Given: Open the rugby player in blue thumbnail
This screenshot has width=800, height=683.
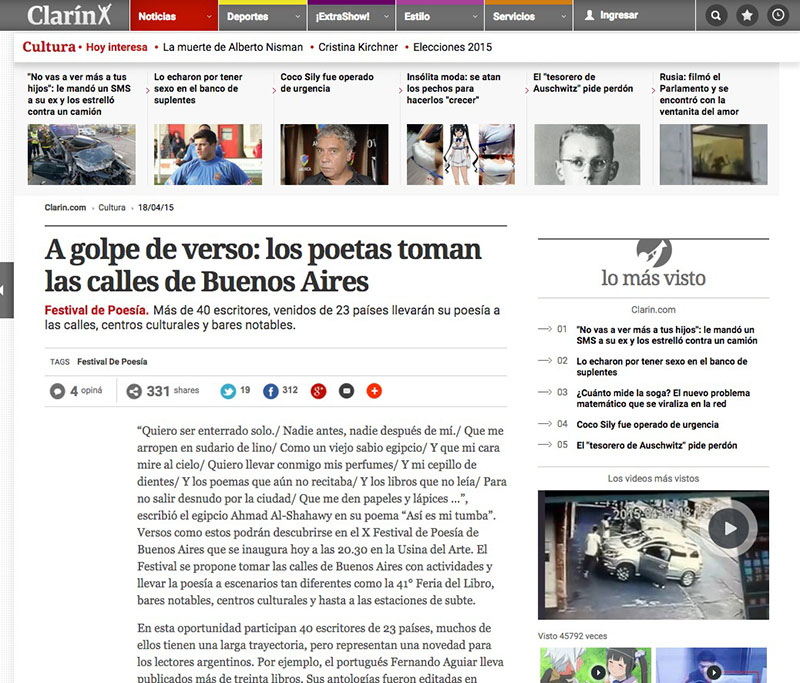Looking at the screenshot, I should coord(208,155).
